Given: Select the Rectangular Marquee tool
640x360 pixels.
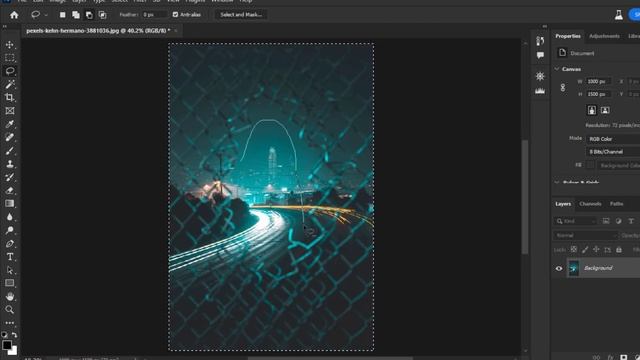Looking at the screenshot, I should (x=10, y=58).
